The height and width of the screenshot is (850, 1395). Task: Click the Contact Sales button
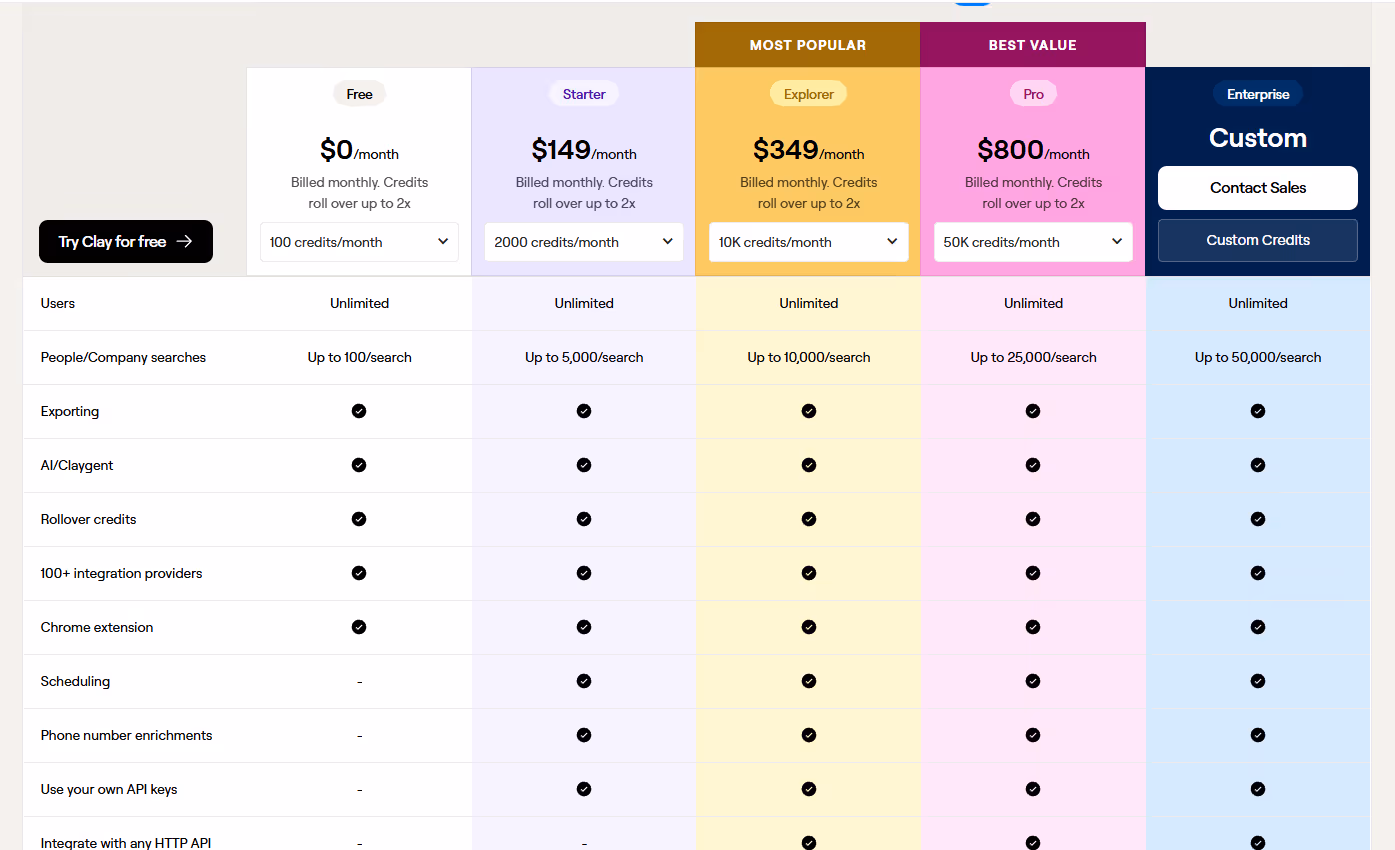pyautogui.click(x=1257, y=188)
